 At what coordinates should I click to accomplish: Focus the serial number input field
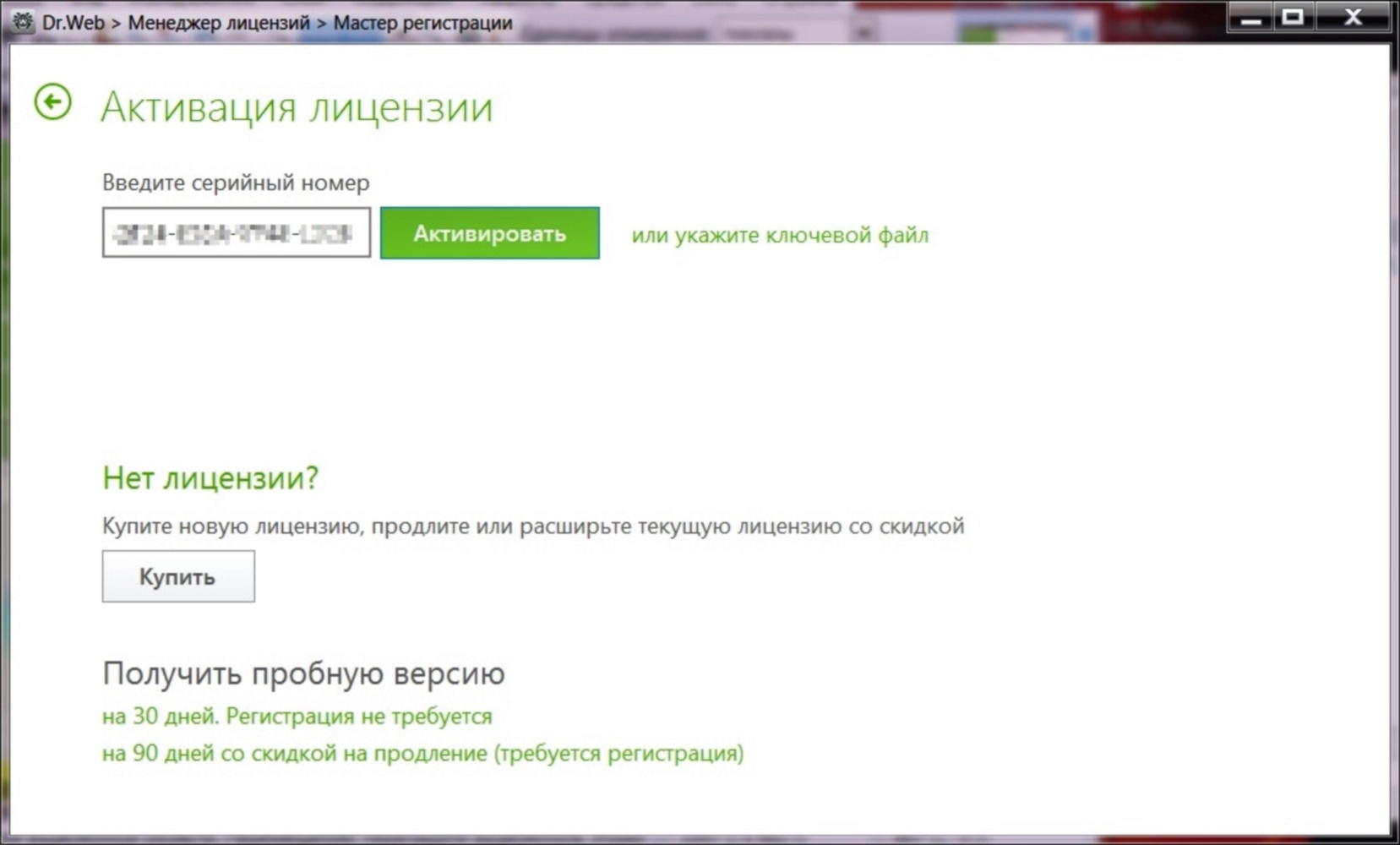[x=237, y=232]
